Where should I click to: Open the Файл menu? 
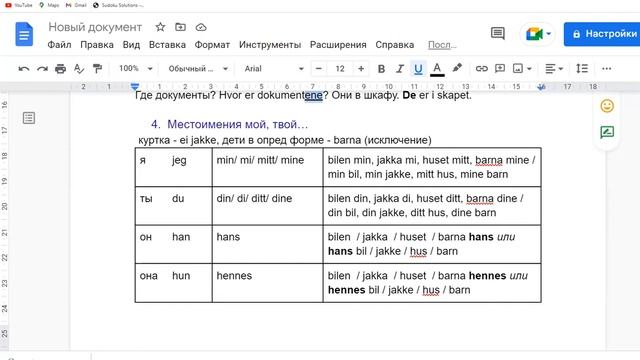tap(59, 45)
